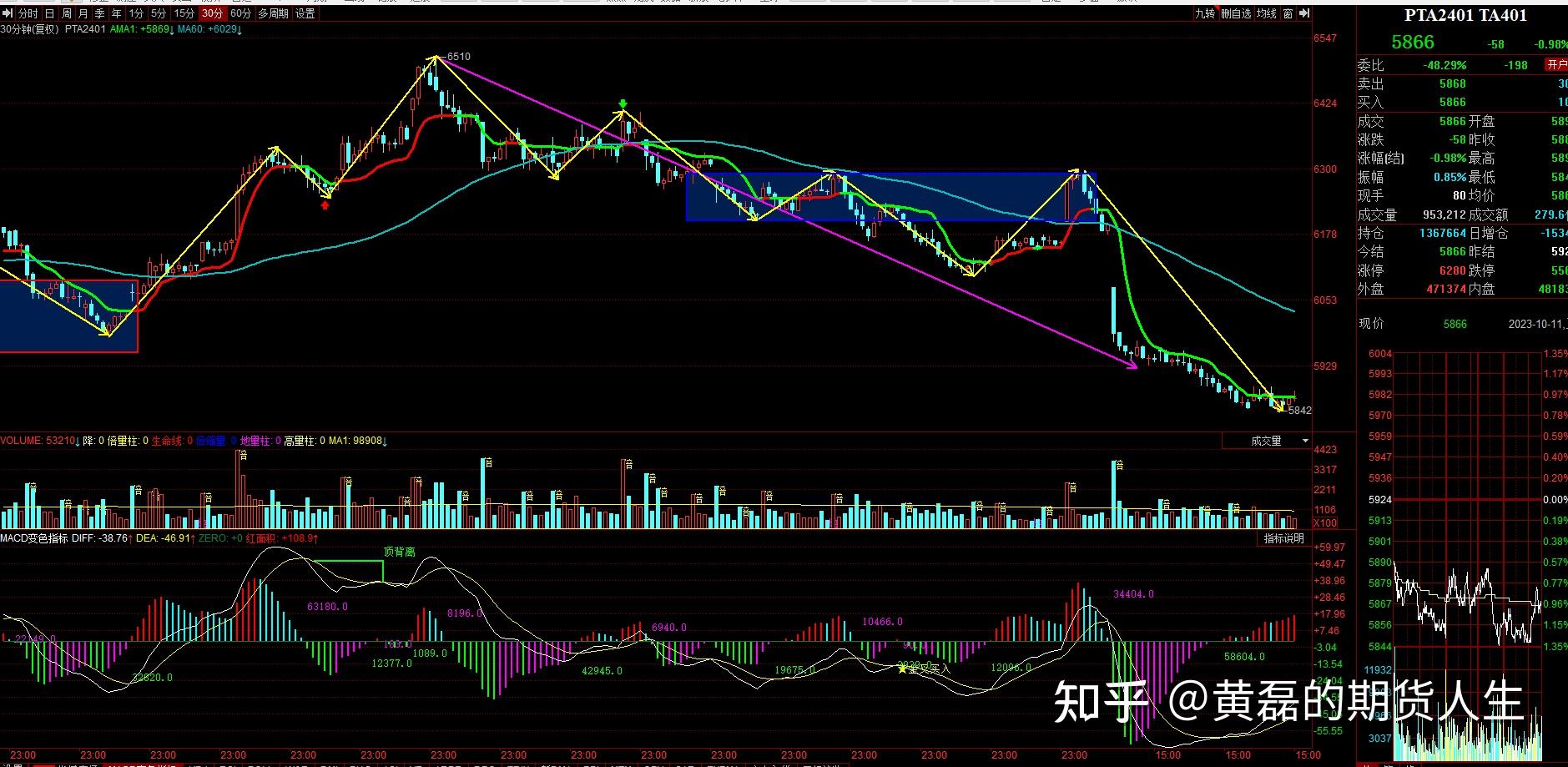Click the active 30分 period tab

(x=212, y=13)
